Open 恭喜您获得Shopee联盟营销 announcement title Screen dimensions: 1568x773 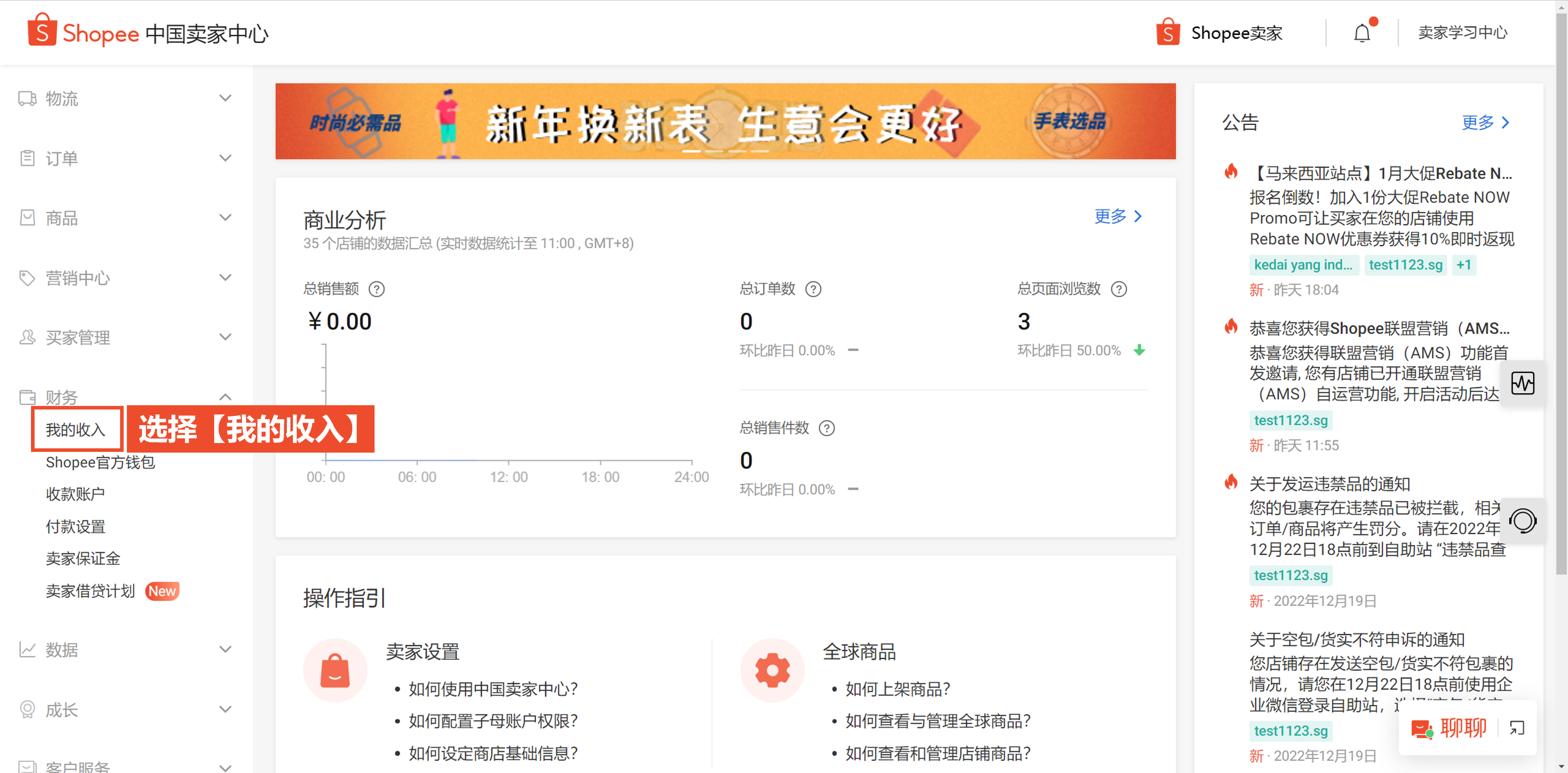(x=1379, y=329)
